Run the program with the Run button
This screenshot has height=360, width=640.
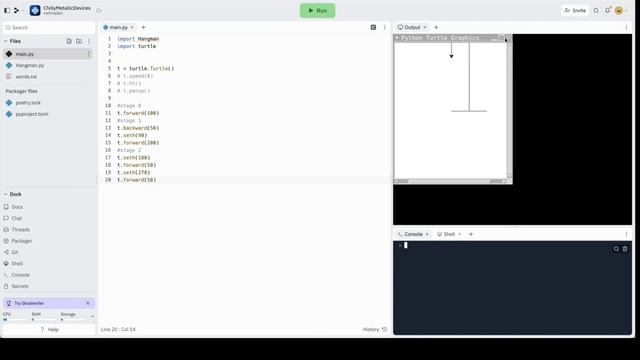318,11
